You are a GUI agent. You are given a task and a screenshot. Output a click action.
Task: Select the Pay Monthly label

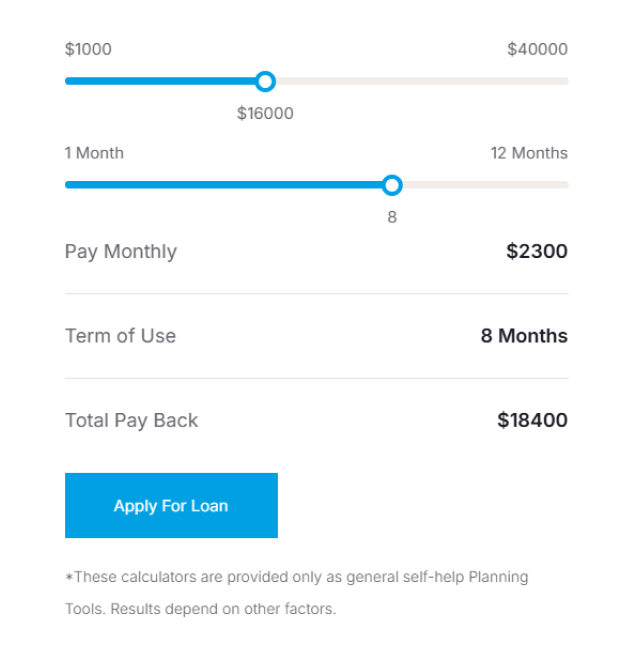pos(121,251)
